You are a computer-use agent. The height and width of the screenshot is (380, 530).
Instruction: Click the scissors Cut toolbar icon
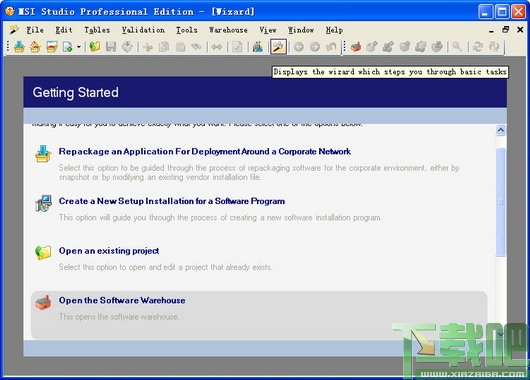148,47
